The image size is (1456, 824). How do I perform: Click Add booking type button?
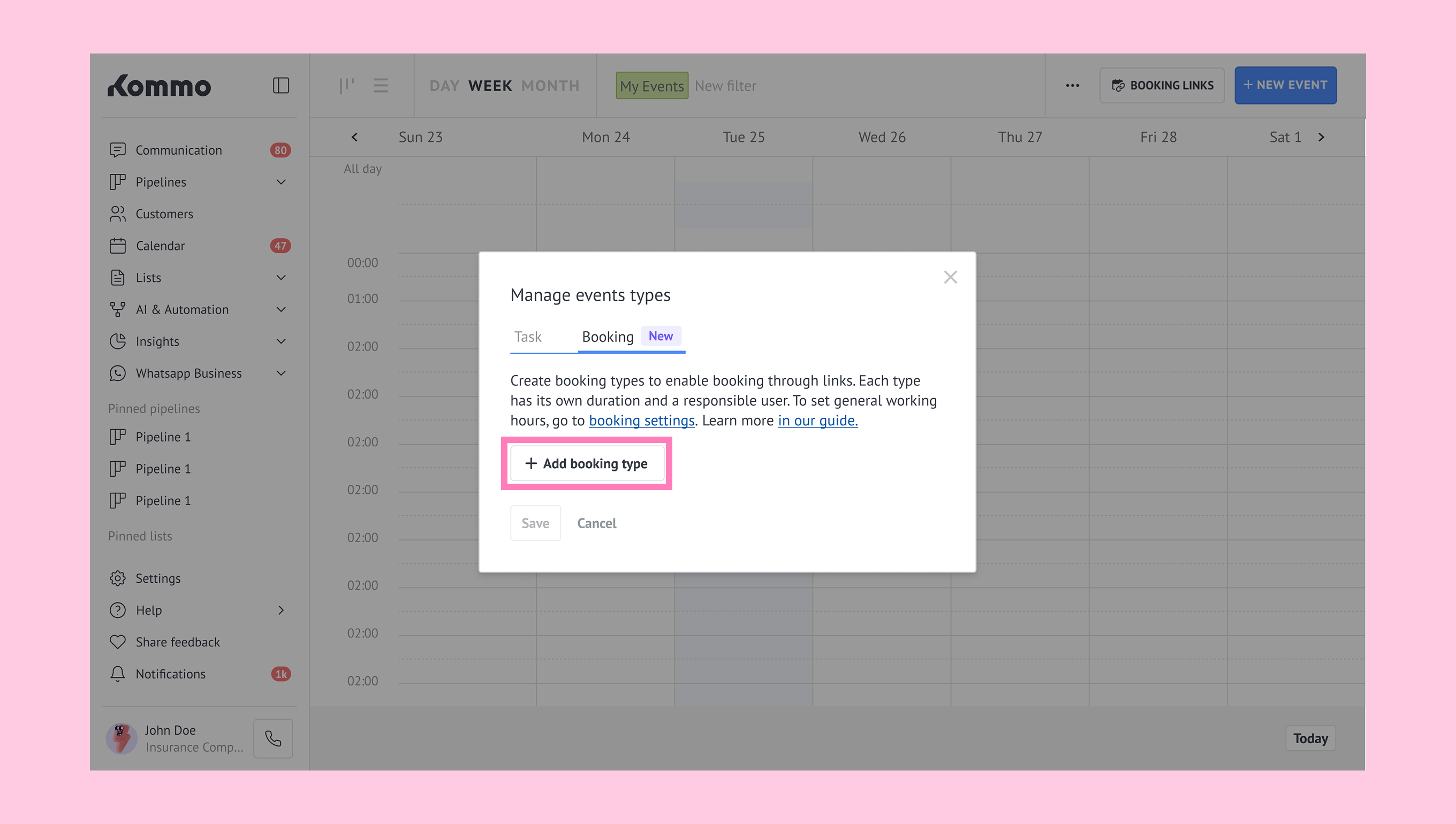coord(587,463)
